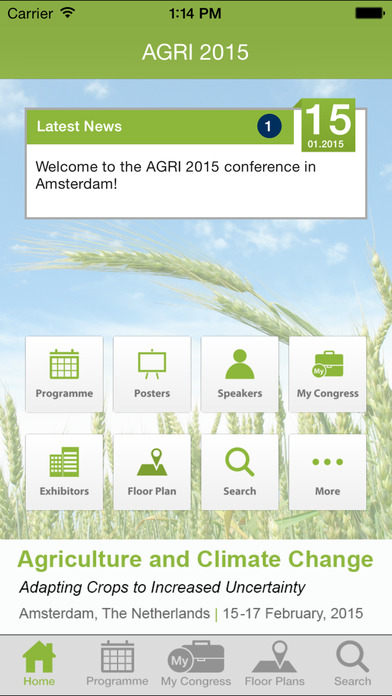Tap the Wi-Fi status icon
The image size is (392, 696).
[x=68, y=13]
